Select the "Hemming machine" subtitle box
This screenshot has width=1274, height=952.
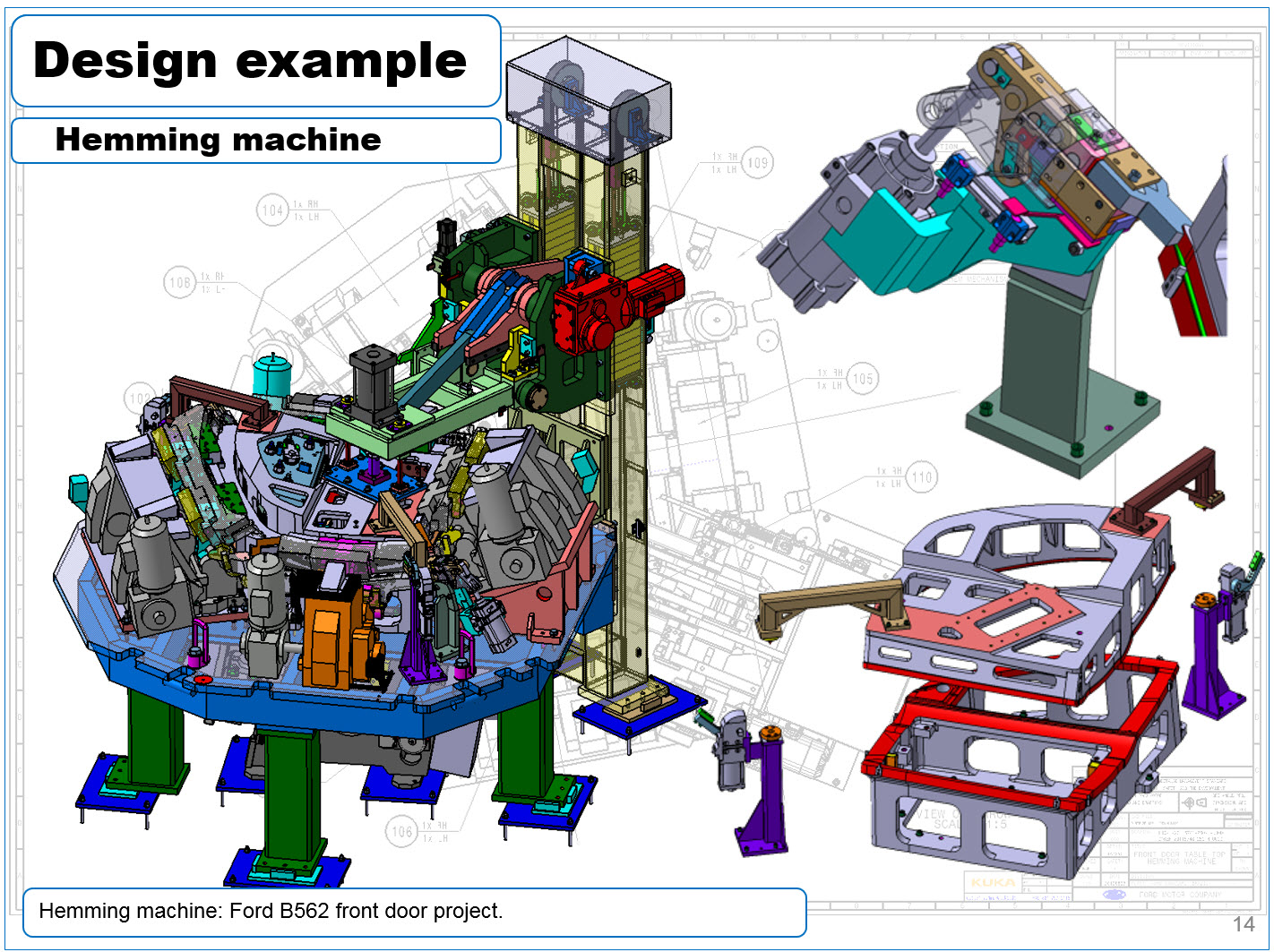255,141
